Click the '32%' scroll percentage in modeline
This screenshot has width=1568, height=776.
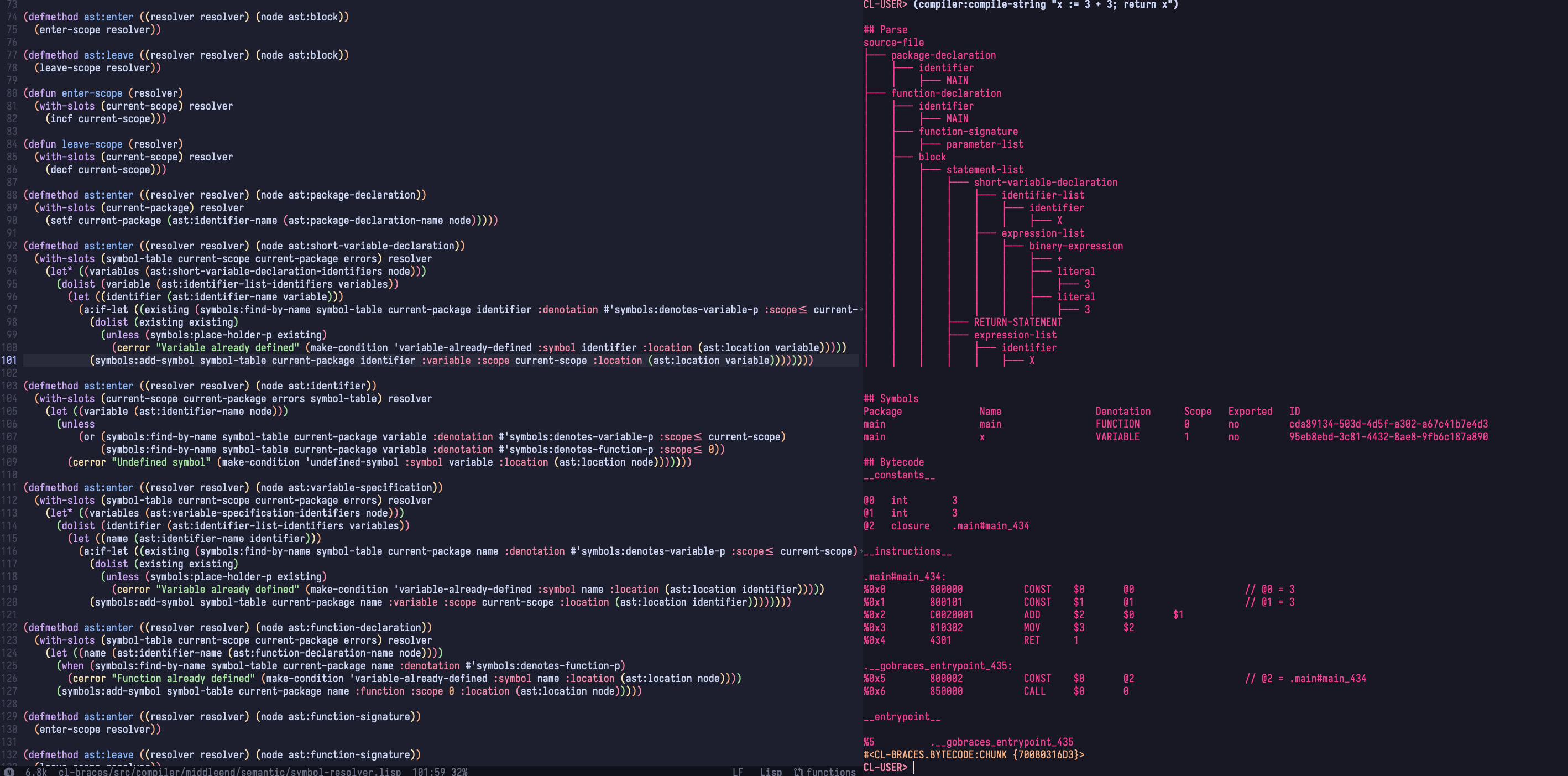pyautogui.click(x=459, y=772)
